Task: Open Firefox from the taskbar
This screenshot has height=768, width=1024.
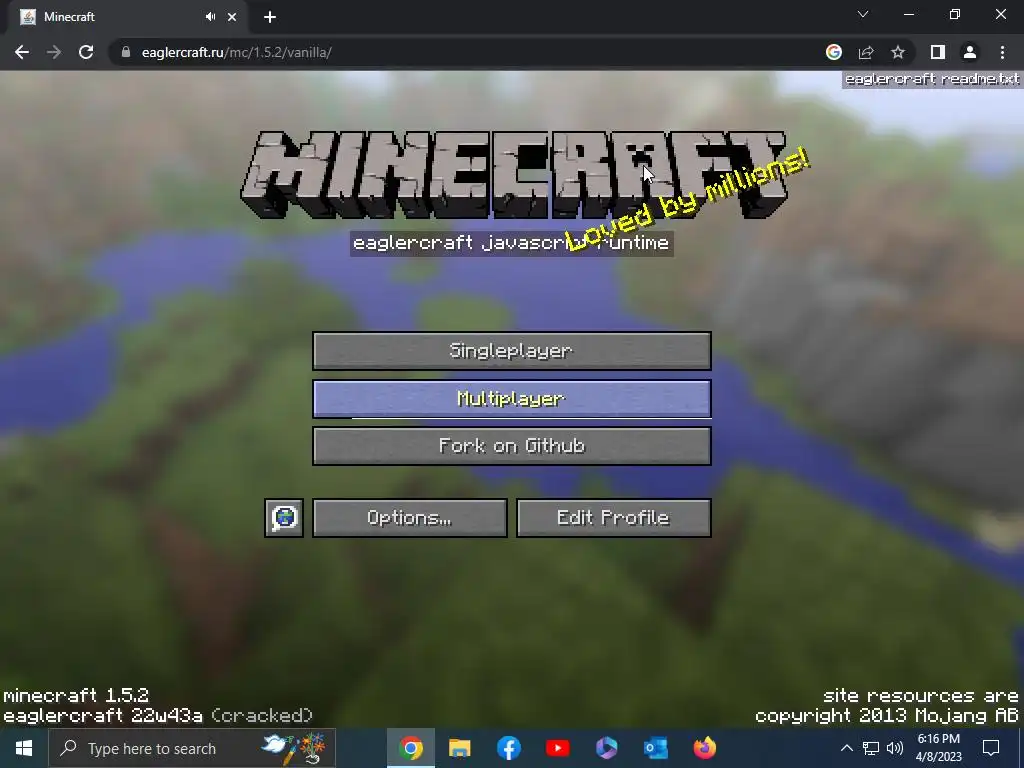Action: coord(705,748)
